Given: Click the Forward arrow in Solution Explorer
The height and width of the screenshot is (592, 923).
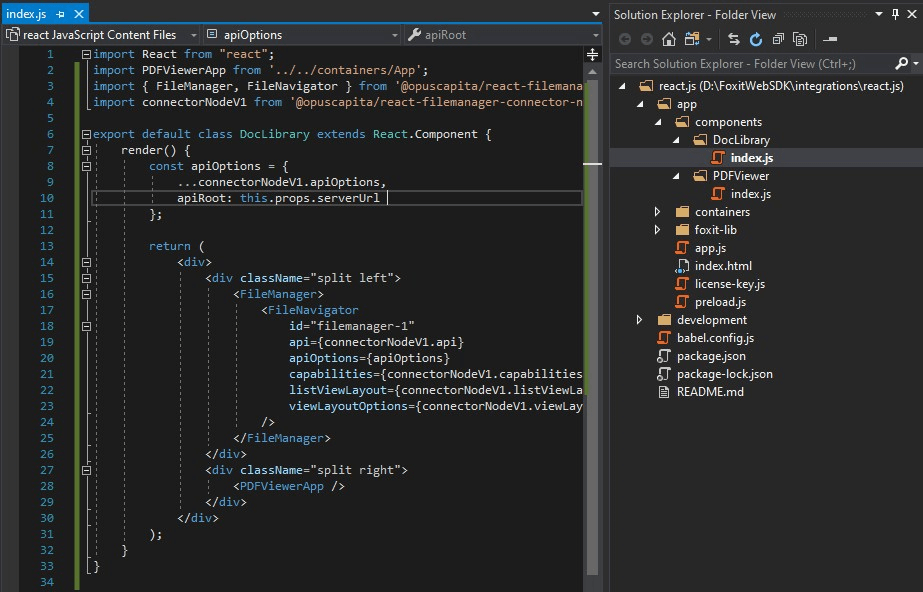Looking at the screenshot, I should [x=647, y=39].
